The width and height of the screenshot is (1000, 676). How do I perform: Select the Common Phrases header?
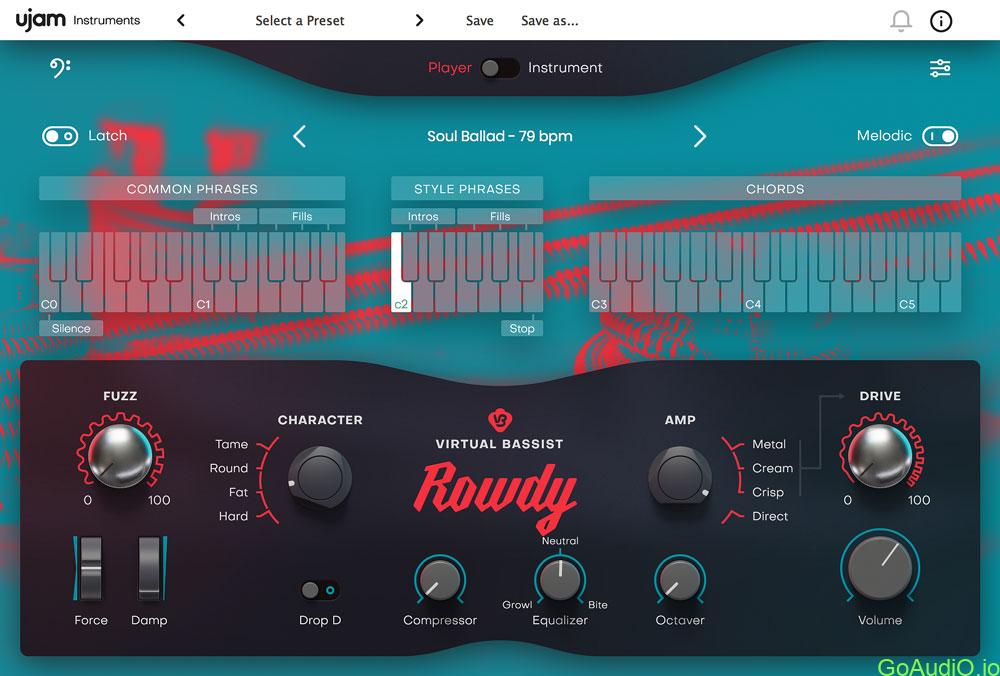(192, 189)
